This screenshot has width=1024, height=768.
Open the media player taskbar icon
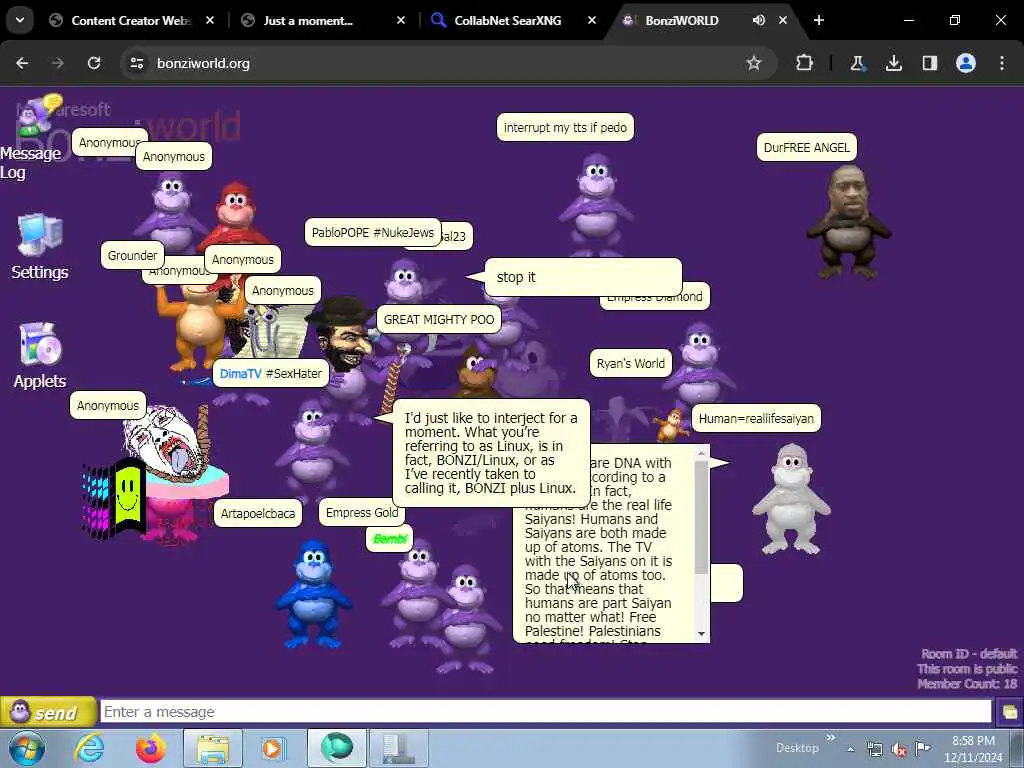tap(274, 748)
